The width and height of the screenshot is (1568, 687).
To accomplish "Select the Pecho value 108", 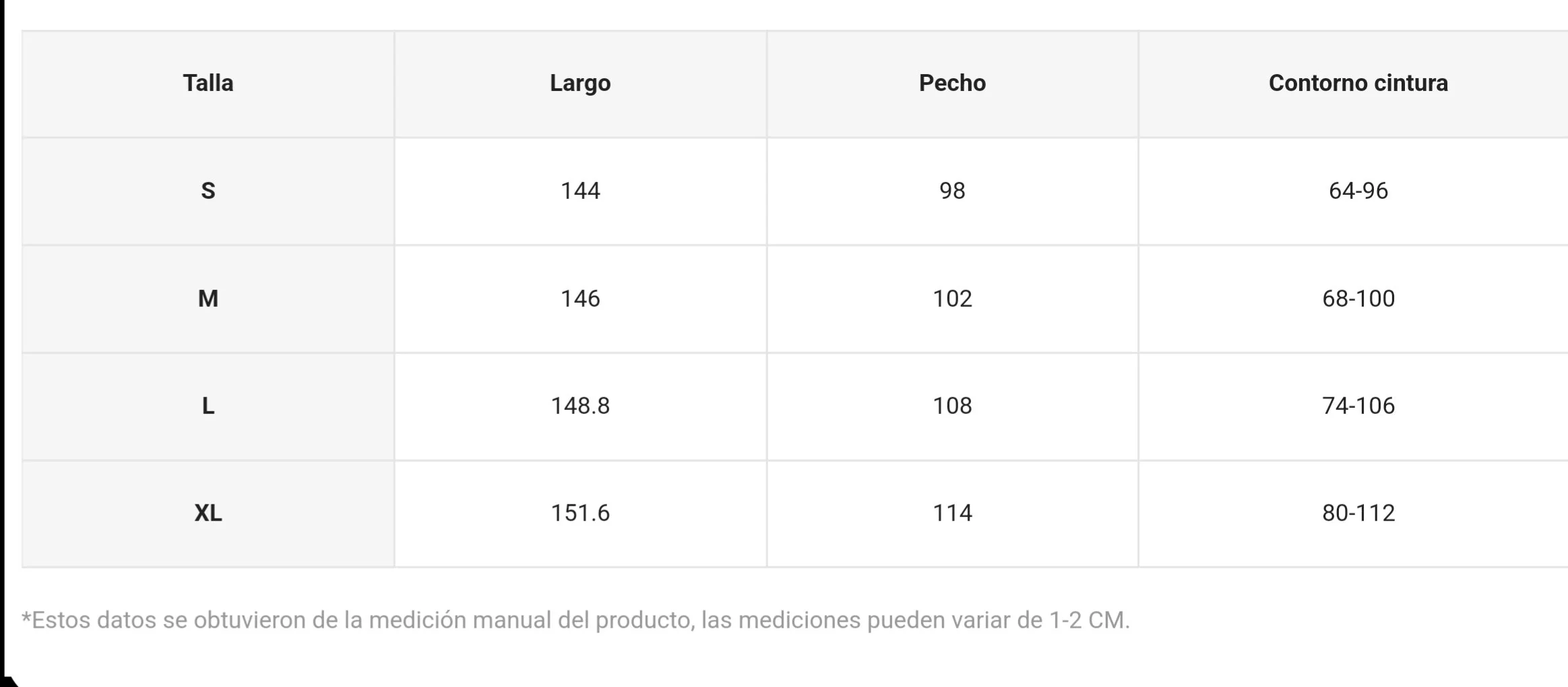I will coord(952,406).
